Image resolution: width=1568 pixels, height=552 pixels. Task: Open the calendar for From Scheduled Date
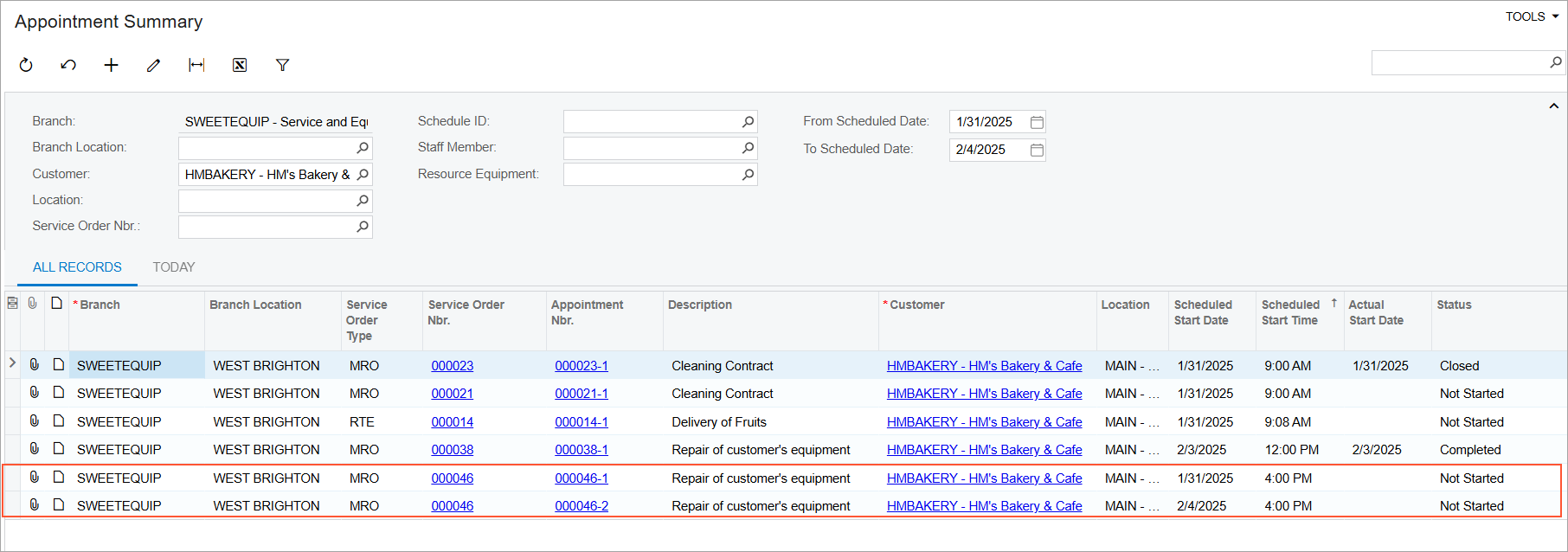pos(1037,122)
